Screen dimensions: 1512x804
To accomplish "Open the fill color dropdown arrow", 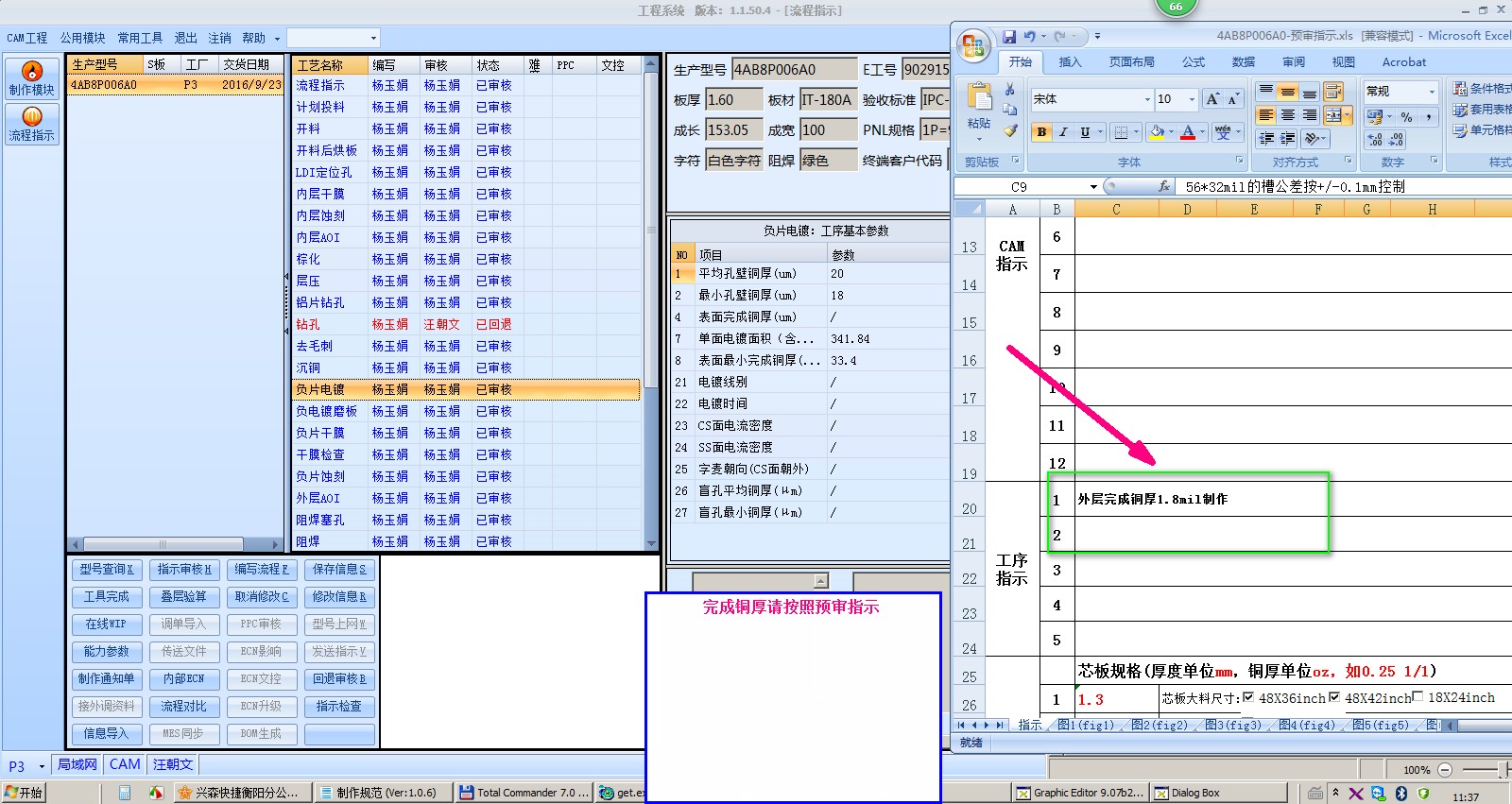I will [x=1171, y=132].
